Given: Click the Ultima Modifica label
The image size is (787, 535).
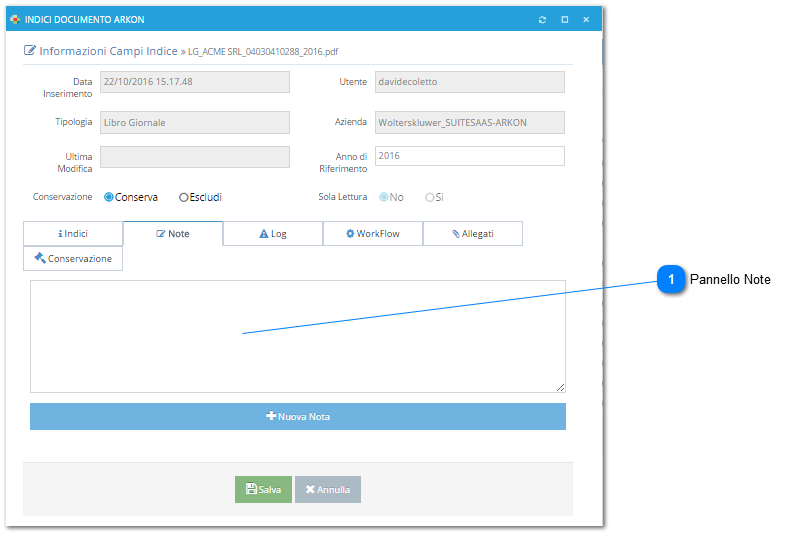Looking at the screenshot, I should 75,163.
